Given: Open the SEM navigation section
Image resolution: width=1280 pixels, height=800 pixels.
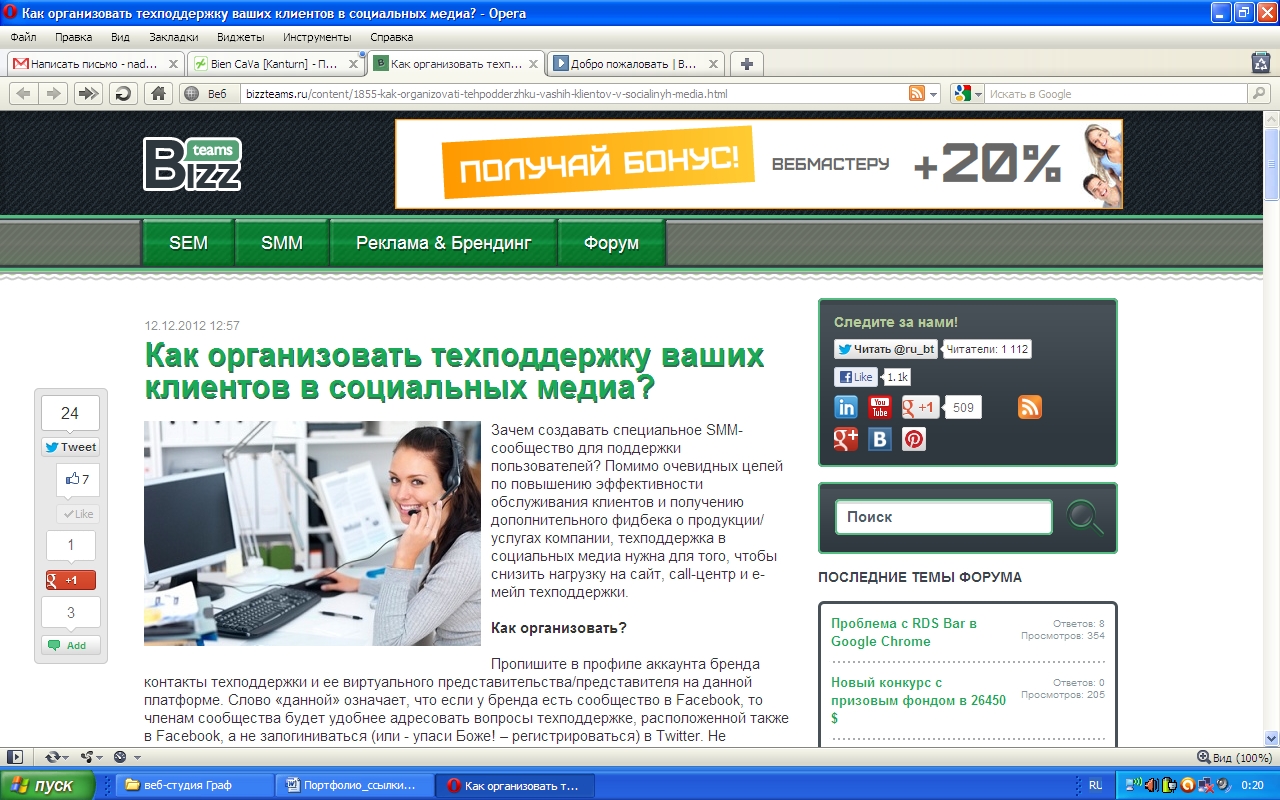Looking at the screenshot, I should tap(188, 243).
